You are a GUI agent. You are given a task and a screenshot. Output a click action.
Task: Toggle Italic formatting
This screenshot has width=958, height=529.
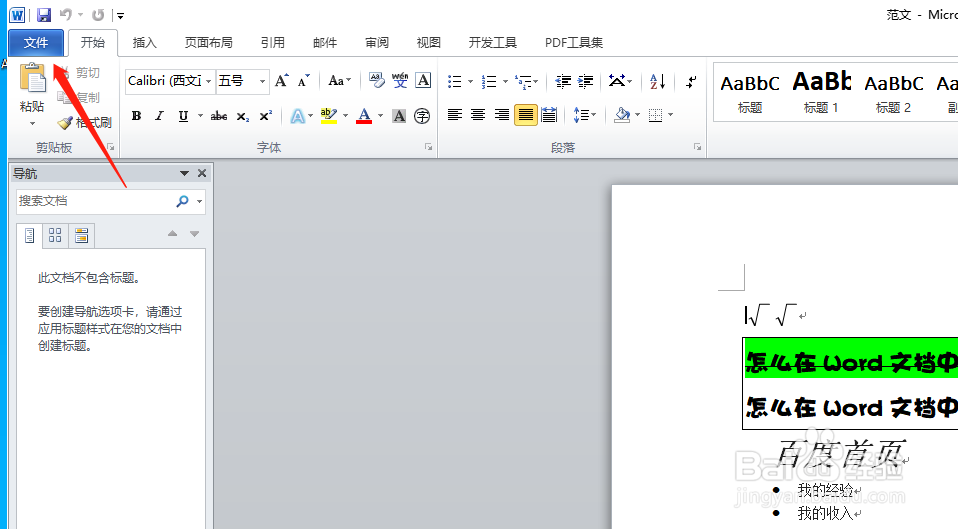(x=159, y=116)
